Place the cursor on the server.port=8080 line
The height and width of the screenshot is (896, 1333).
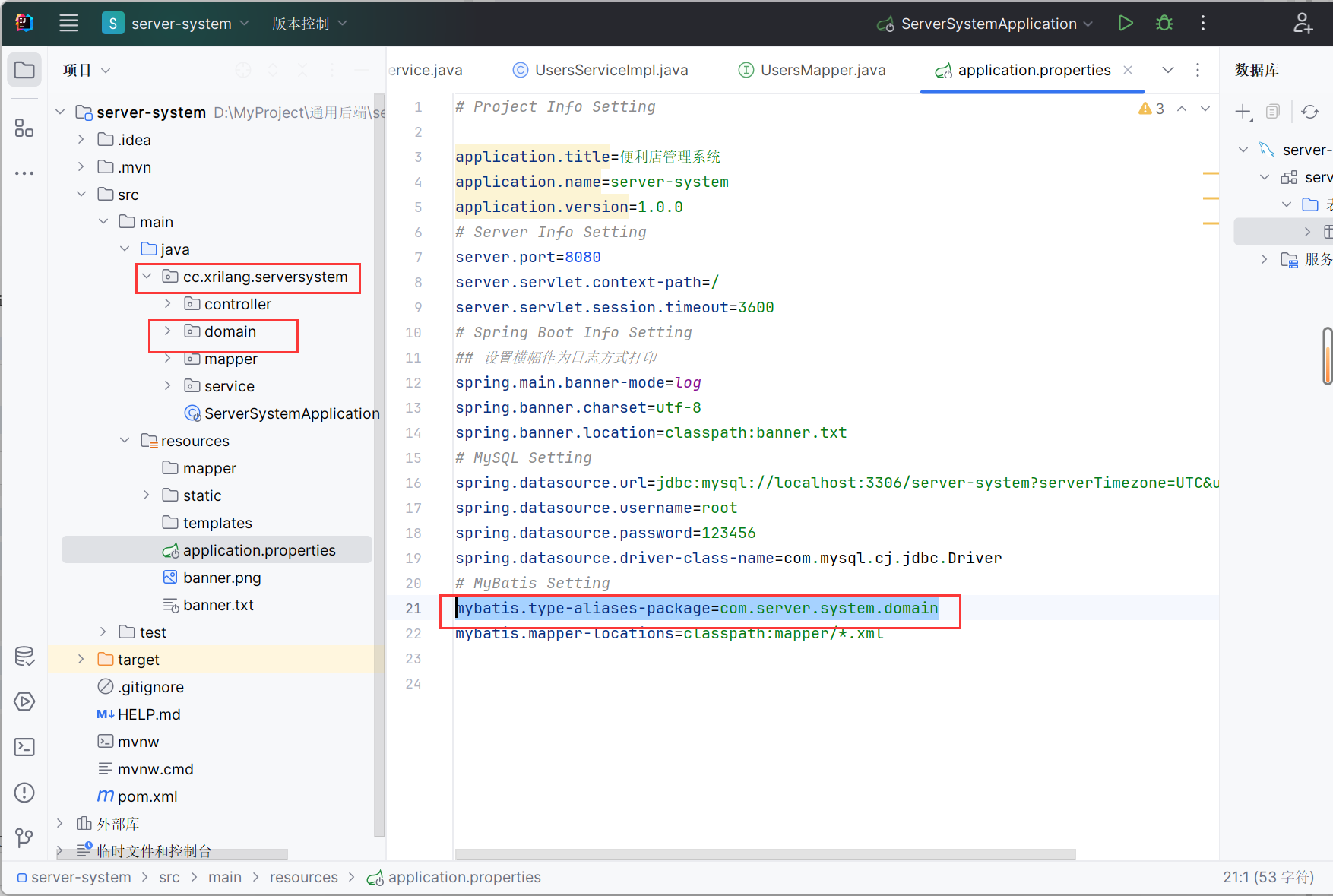pyautogui.click(x=528, y=257)
